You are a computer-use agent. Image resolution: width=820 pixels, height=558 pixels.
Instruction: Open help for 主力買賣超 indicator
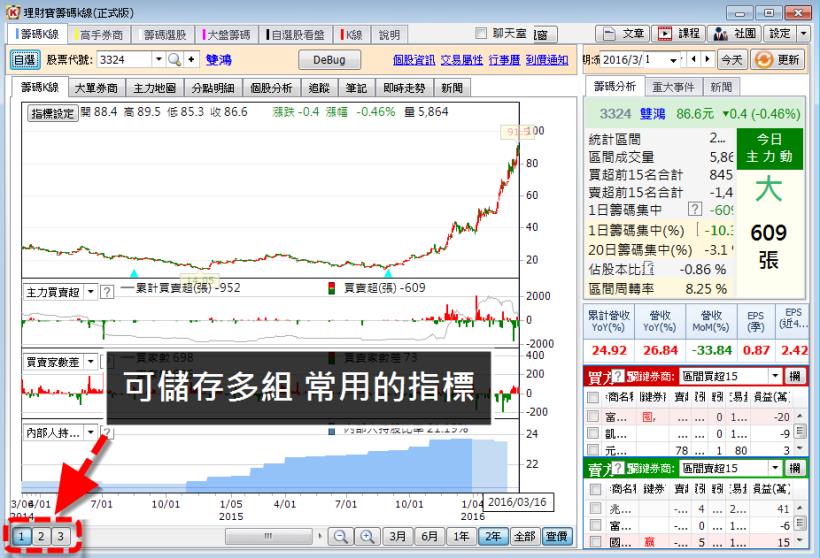106,292
